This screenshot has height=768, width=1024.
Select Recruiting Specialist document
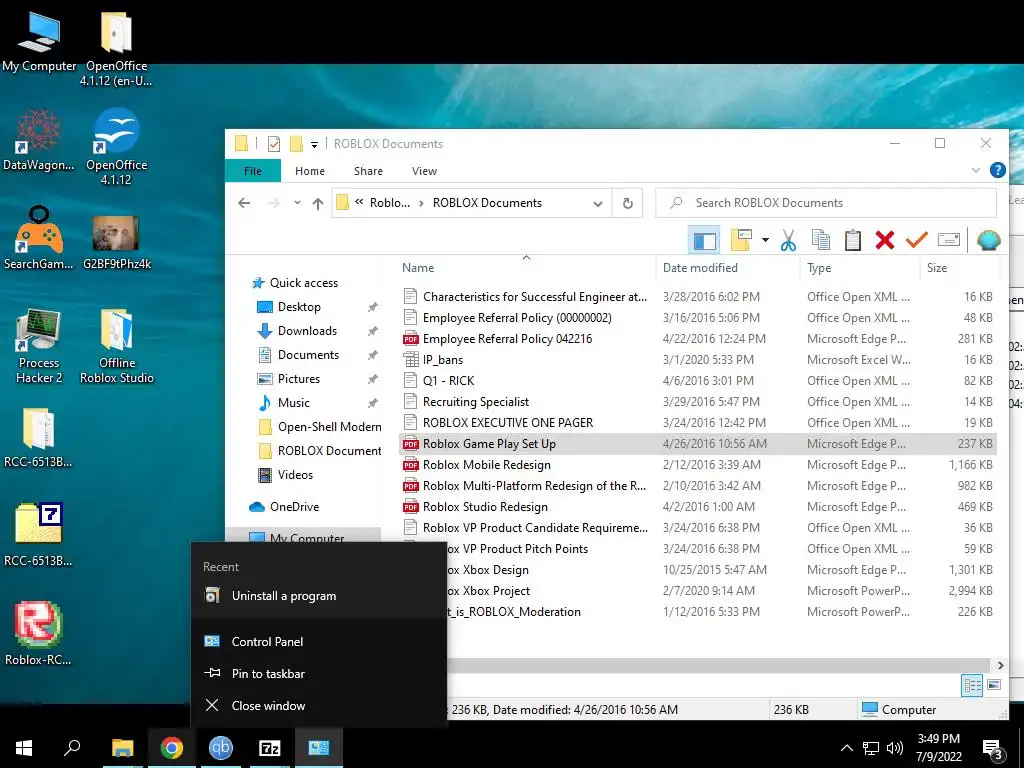pyautogui.click(x=475, y=402)
